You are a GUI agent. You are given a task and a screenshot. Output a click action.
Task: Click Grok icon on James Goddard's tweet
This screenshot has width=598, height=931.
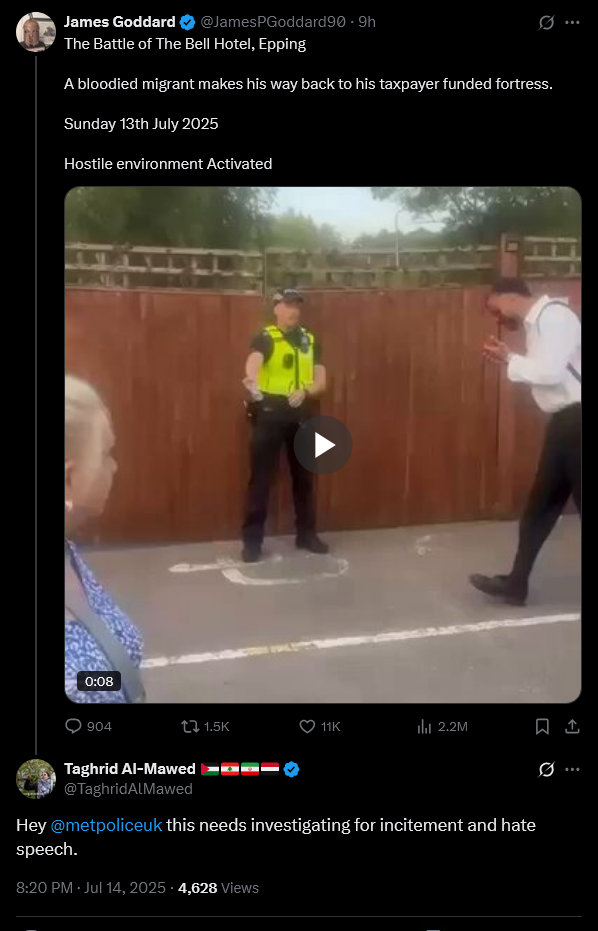click(x=546, y=23)
